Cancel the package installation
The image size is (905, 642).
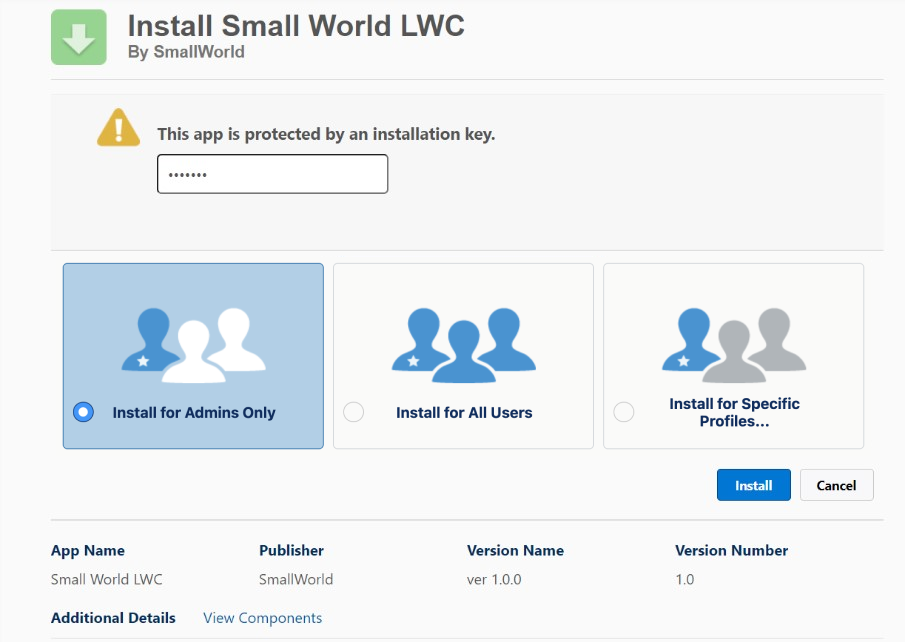click(x=836, y=485)
